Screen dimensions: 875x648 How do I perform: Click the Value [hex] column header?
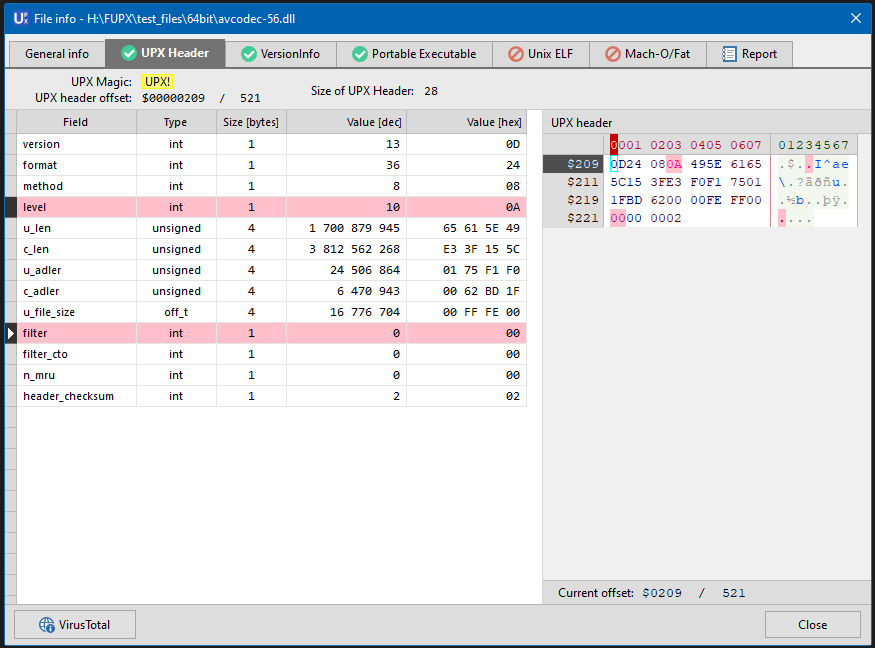[x=467, y=122]
